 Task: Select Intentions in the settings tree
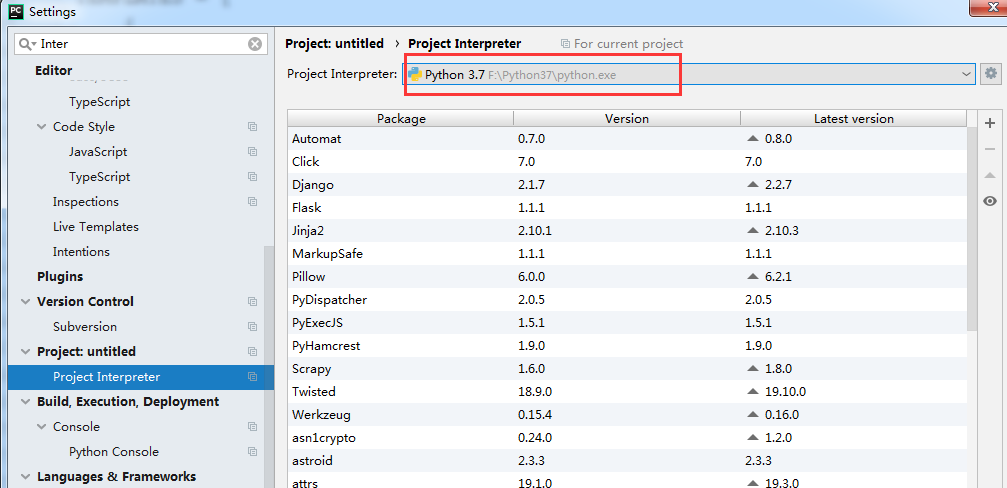[x=82, y=252]
